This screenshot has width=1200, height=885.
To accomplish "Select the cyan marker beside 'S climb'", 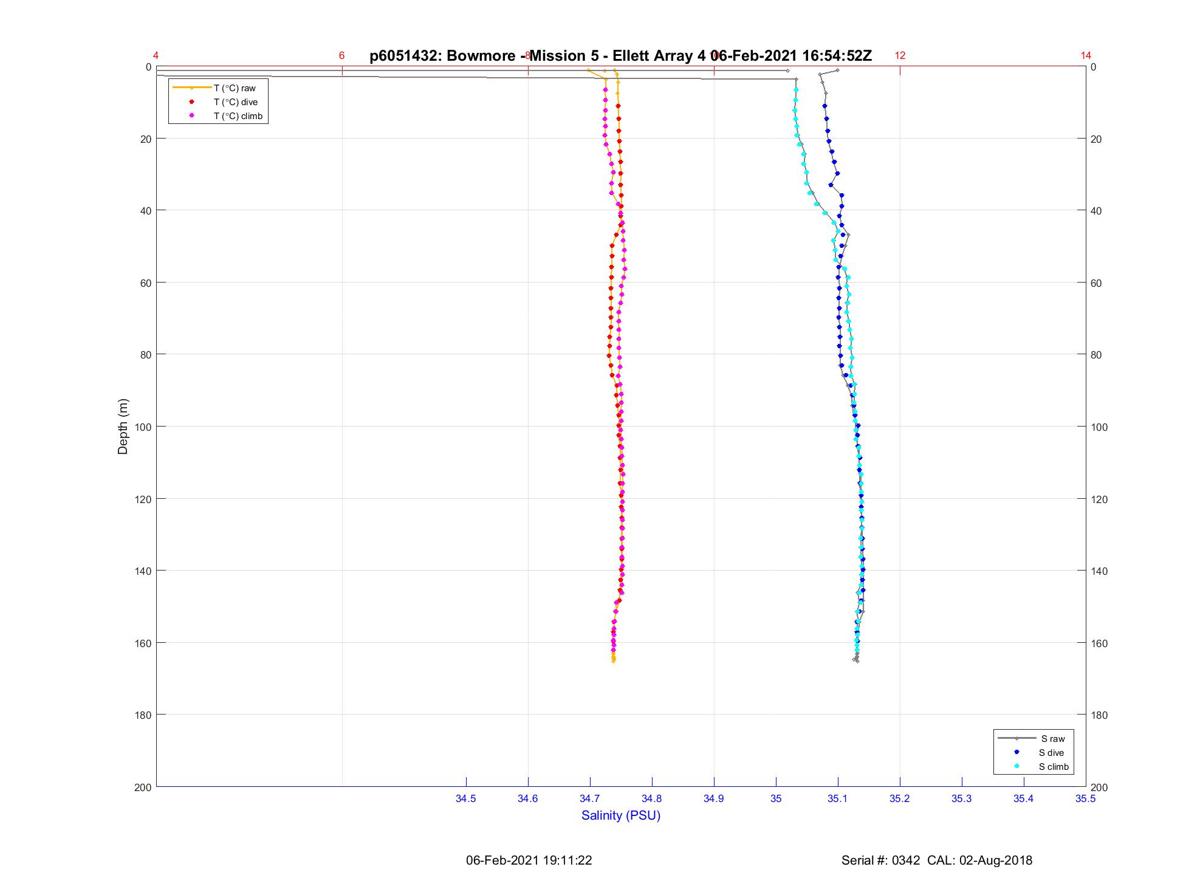I will click(x=1017, y=766).
